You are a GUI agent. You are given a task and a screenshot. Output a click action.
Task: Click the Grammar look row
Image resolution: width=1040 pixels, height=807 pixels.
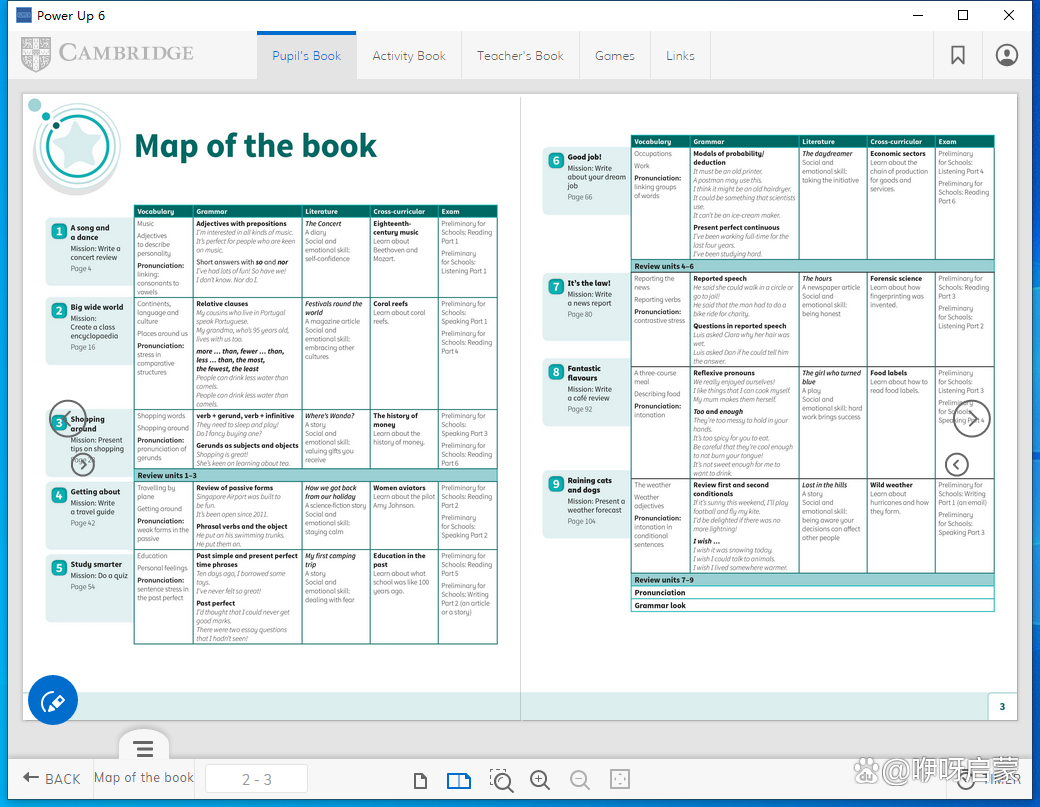pos(812,605)
